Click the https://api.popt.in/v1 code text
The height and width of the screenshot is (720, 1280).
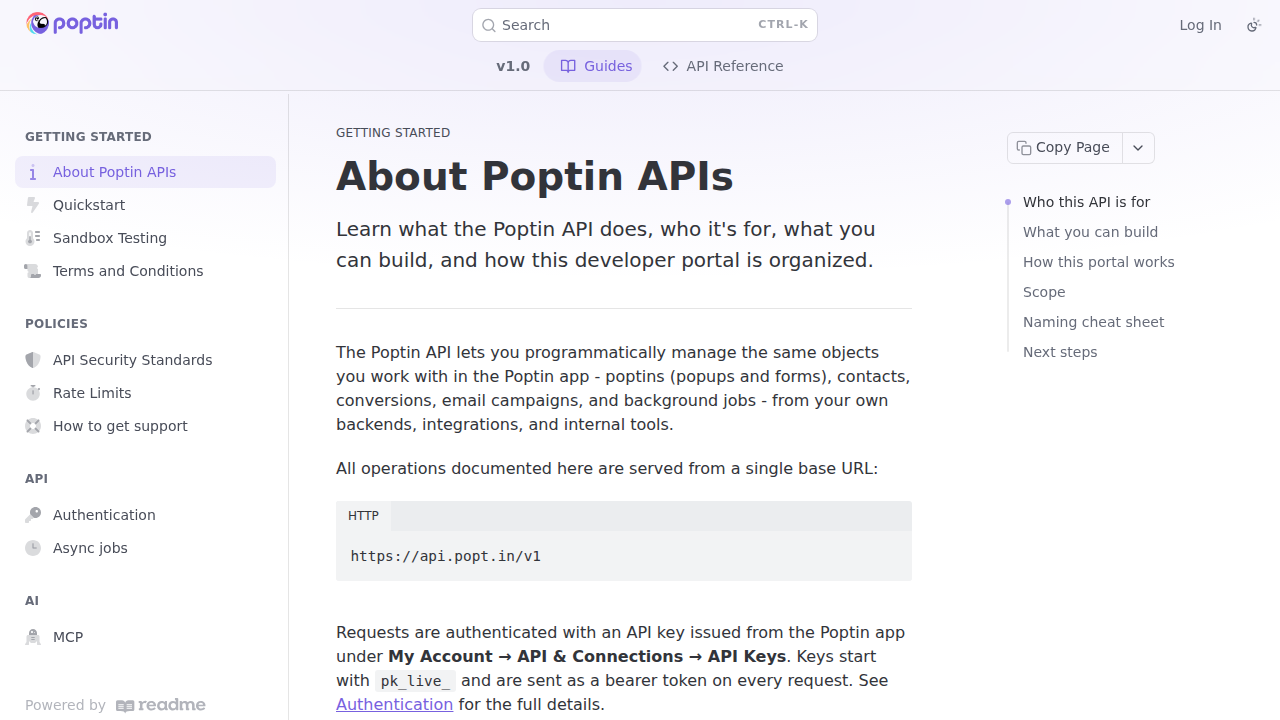445,556
